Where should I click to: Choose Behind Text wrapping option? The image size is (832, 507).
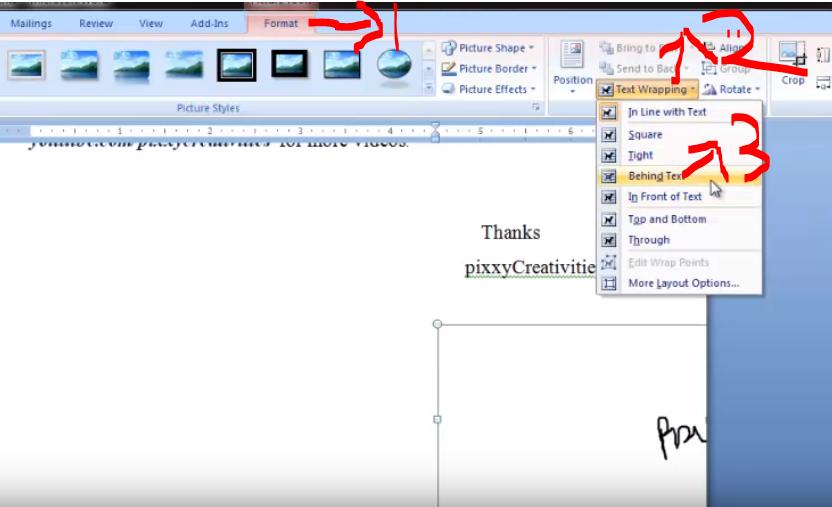(680, 176)
